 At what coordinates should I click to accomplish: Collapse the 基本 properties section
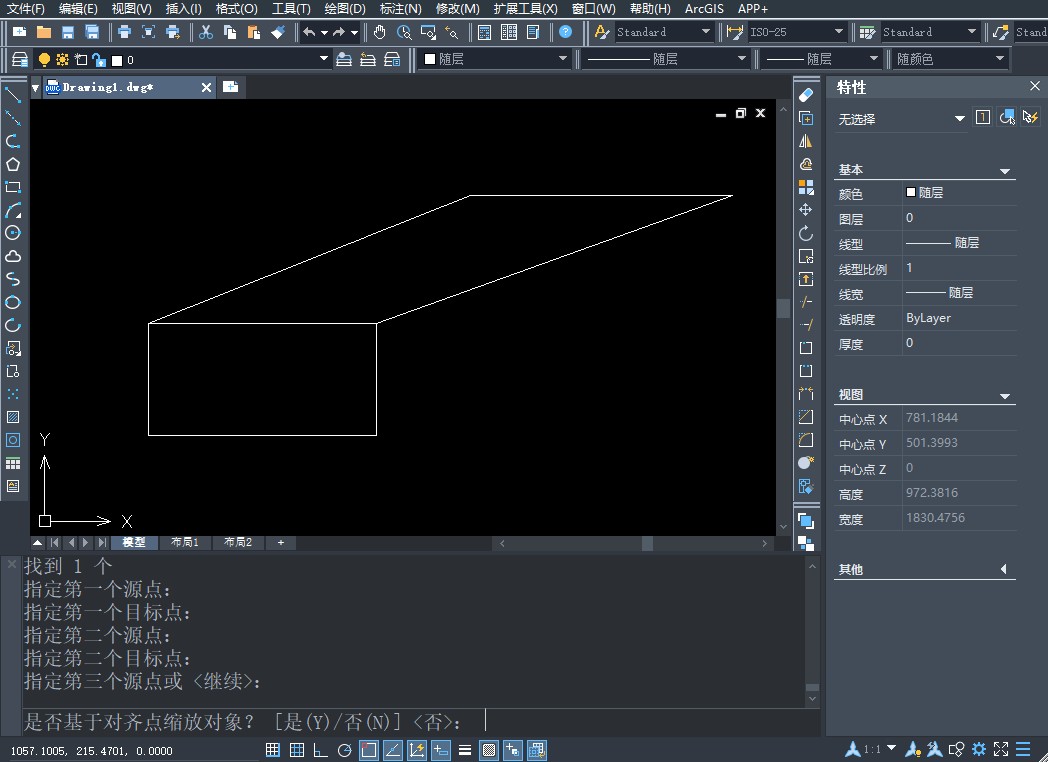tap(1005, 171)
